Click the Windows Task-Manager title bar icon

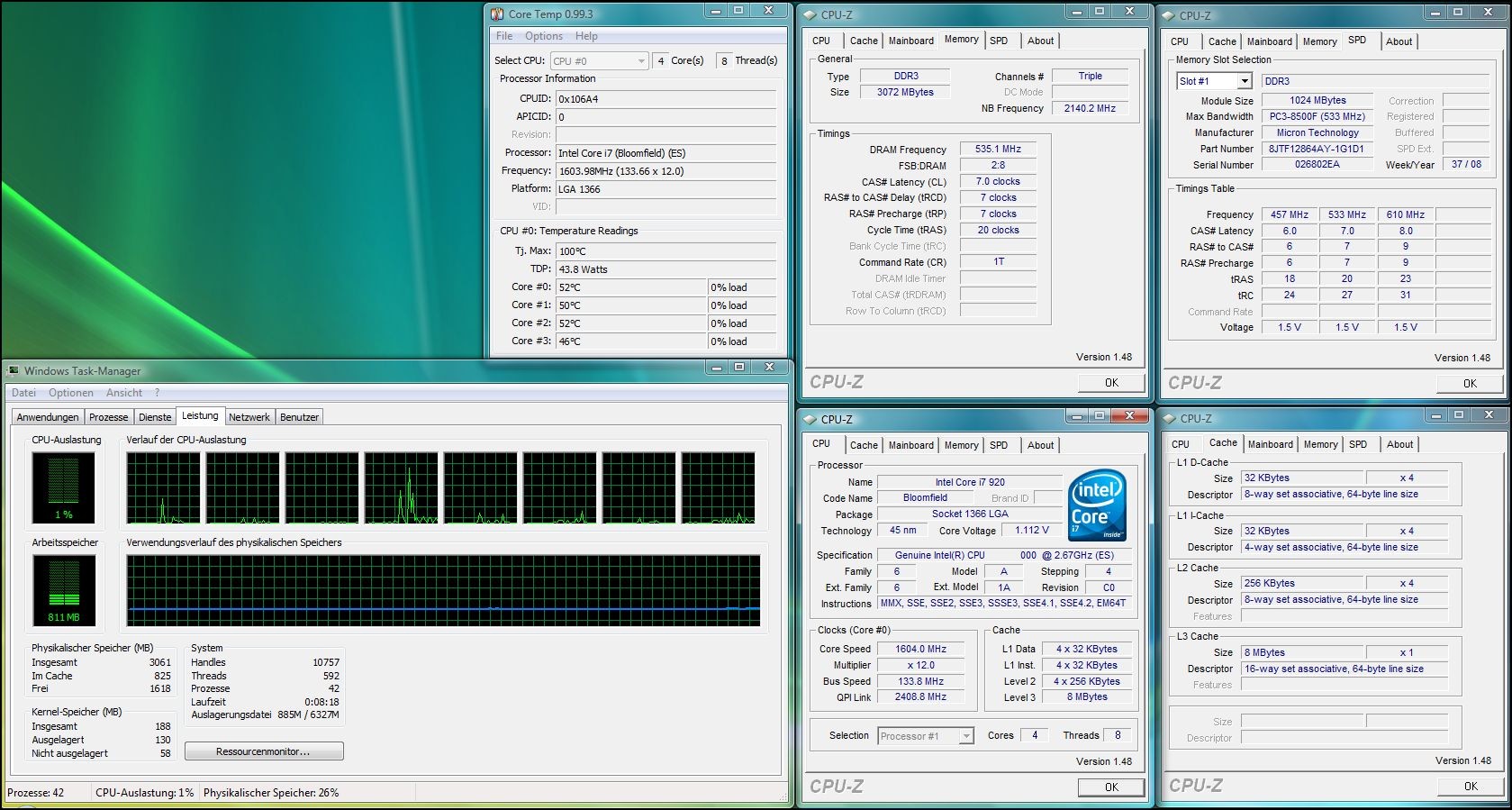pos(14,370)
